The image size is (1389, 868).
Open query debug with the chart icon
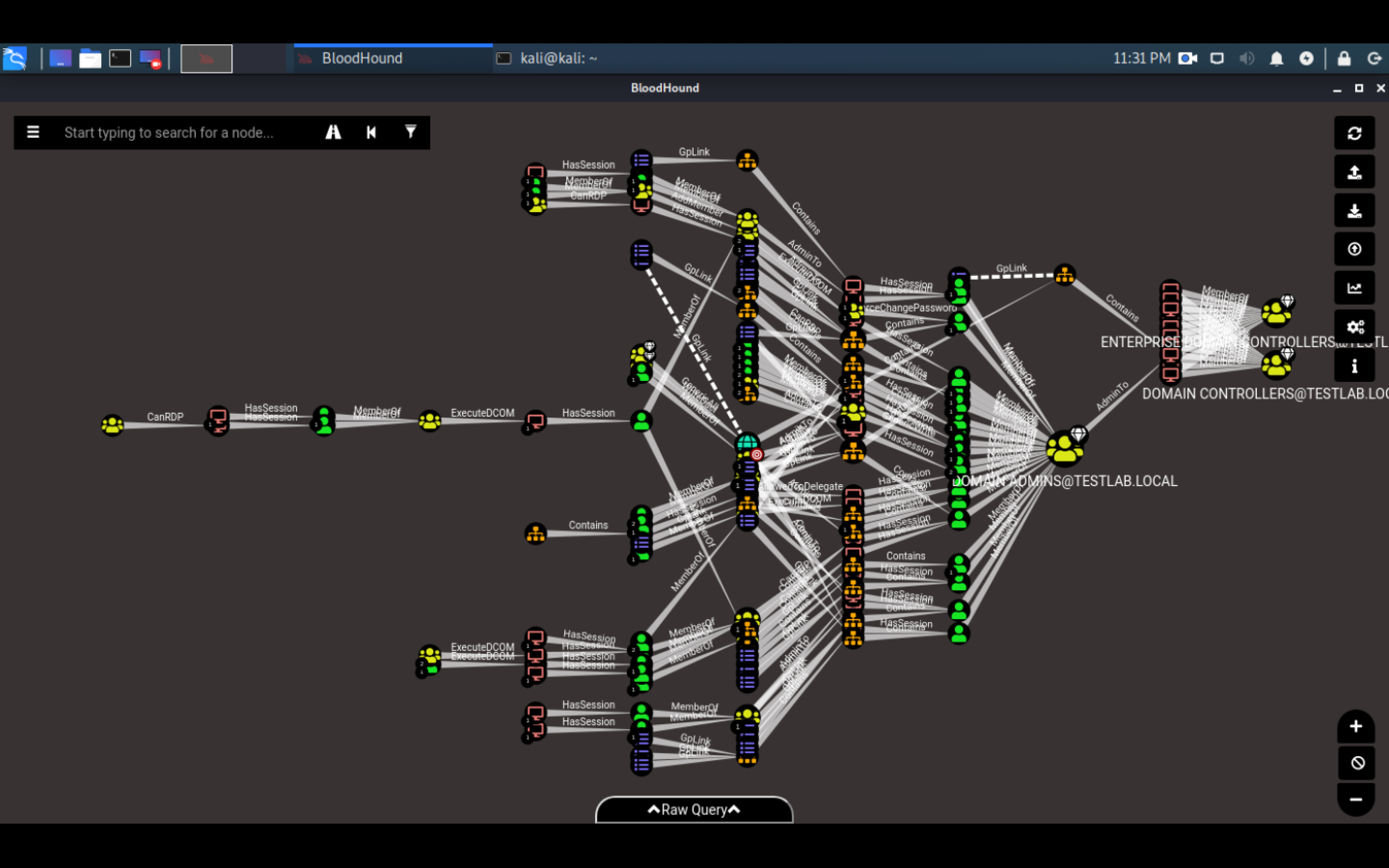tap(1355, 287)
